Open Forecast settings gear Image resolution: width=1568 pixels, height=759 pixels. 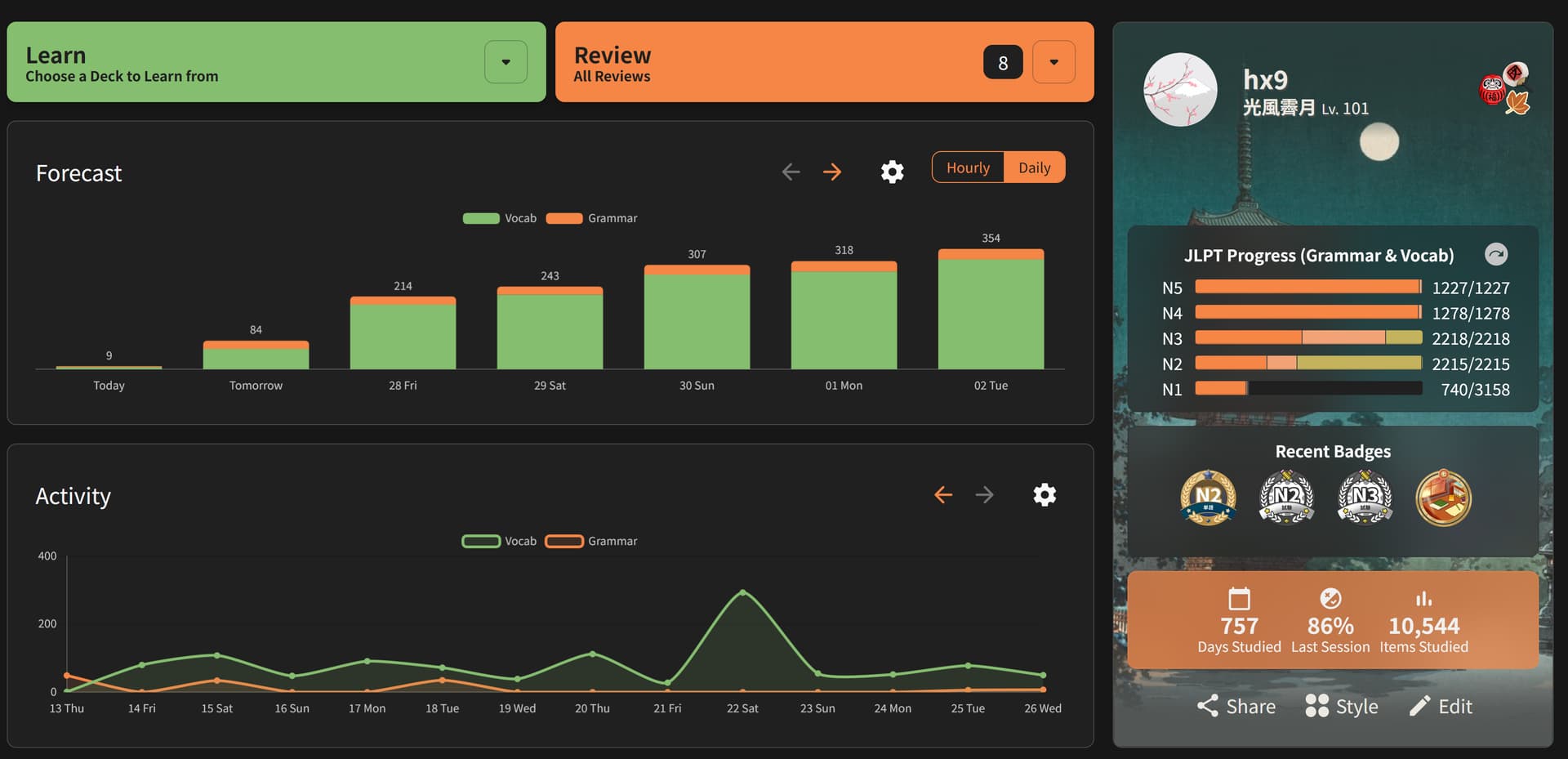pos(892,172)
